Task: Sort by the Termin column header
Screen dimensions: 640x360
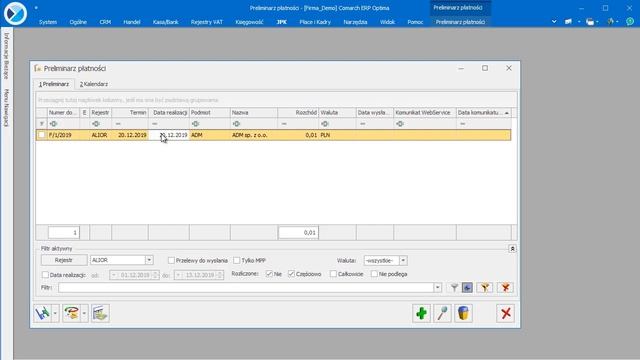Action: [130, 112]
